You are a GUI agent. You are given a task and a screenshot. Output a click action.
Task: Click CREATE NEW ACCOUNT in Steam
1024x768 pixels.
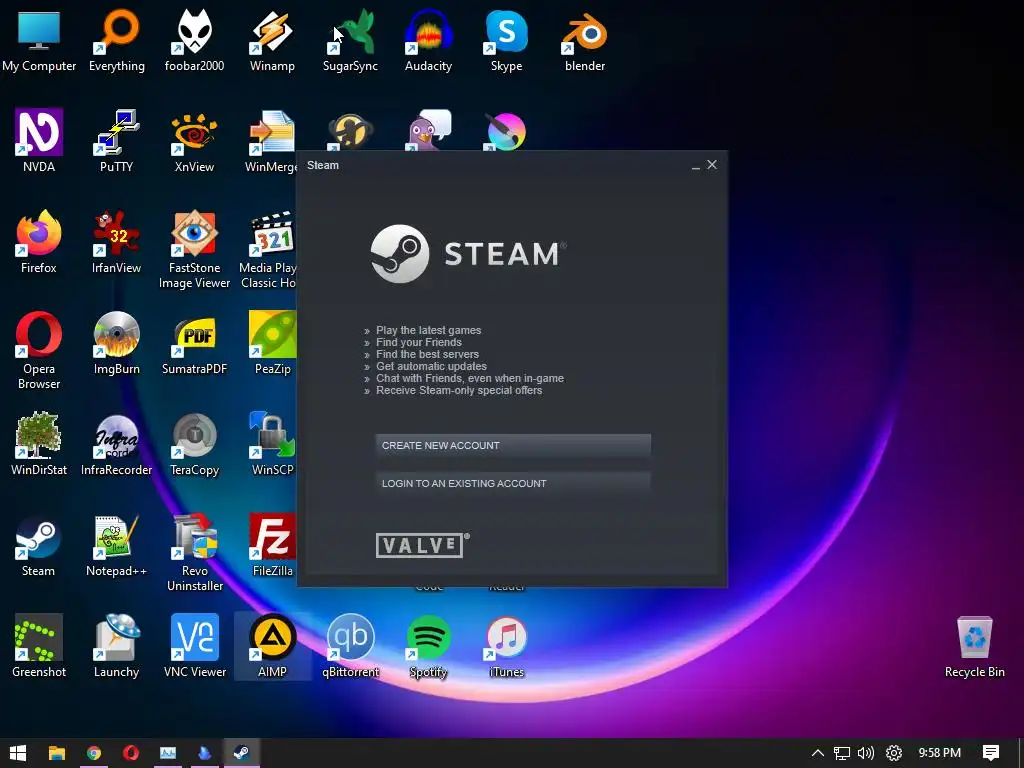pyautogui.click(x=513, y=445)
